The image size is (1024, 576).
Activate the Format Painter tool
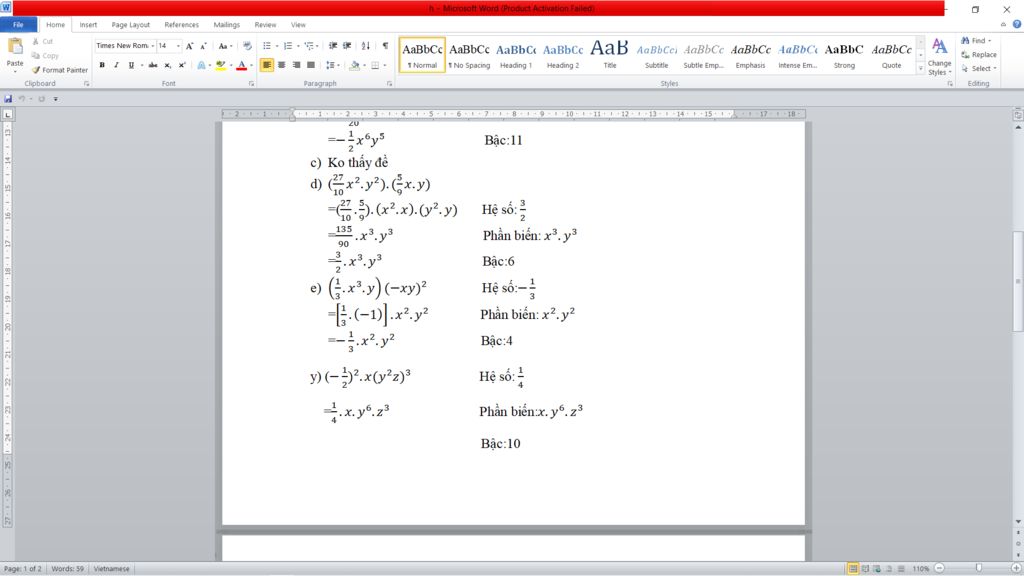59,70
